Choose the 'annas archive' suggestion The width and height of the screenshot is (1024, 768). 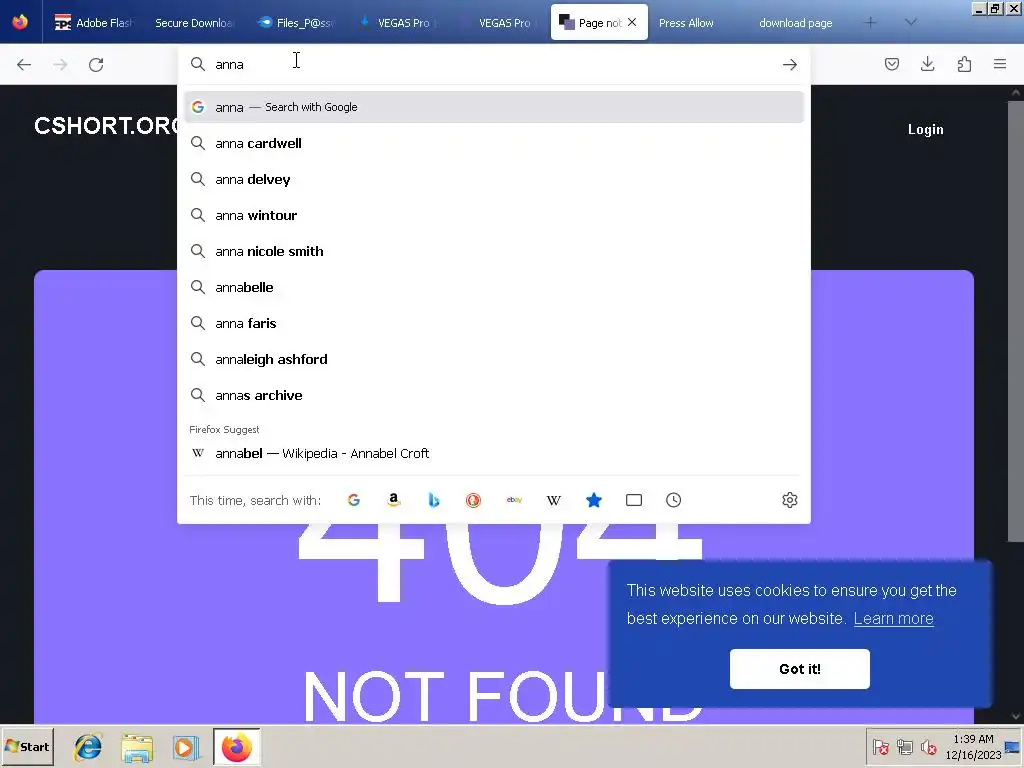(x=494, y=395)
